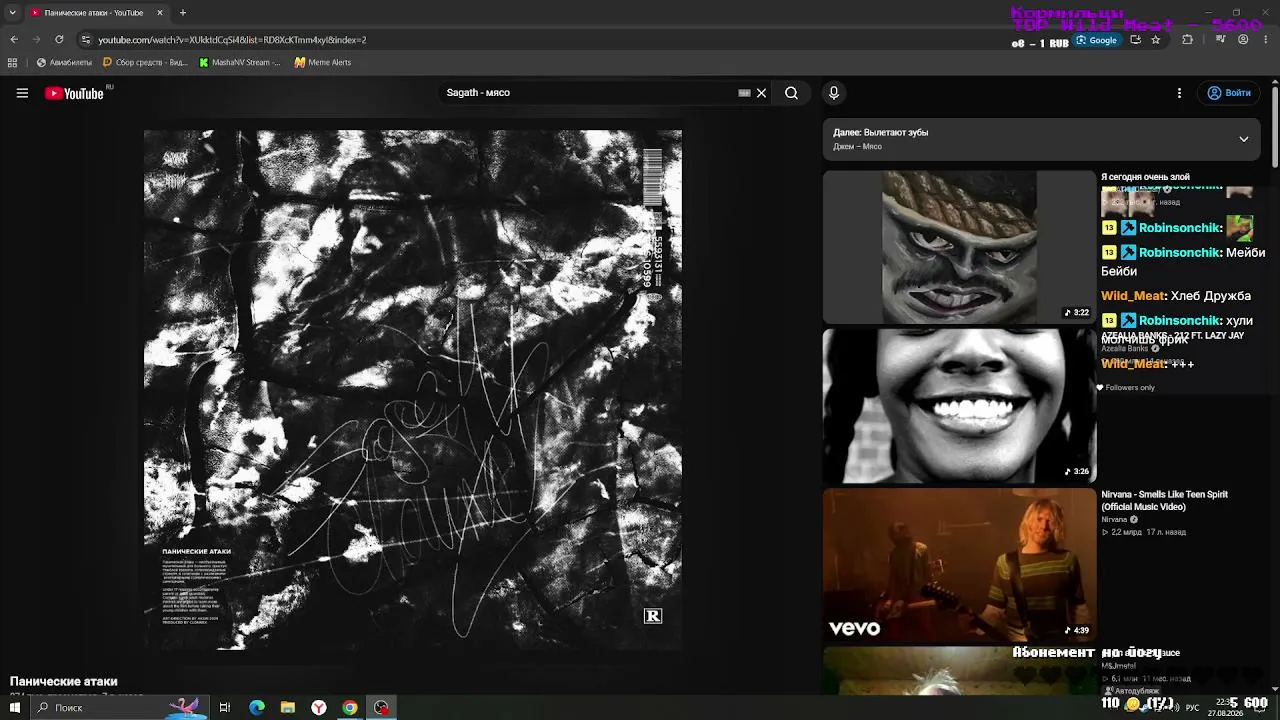Click the 'Панические атаки' album cover video
The width and height of the screenshot is (1280, 720).
click(413, 390)
